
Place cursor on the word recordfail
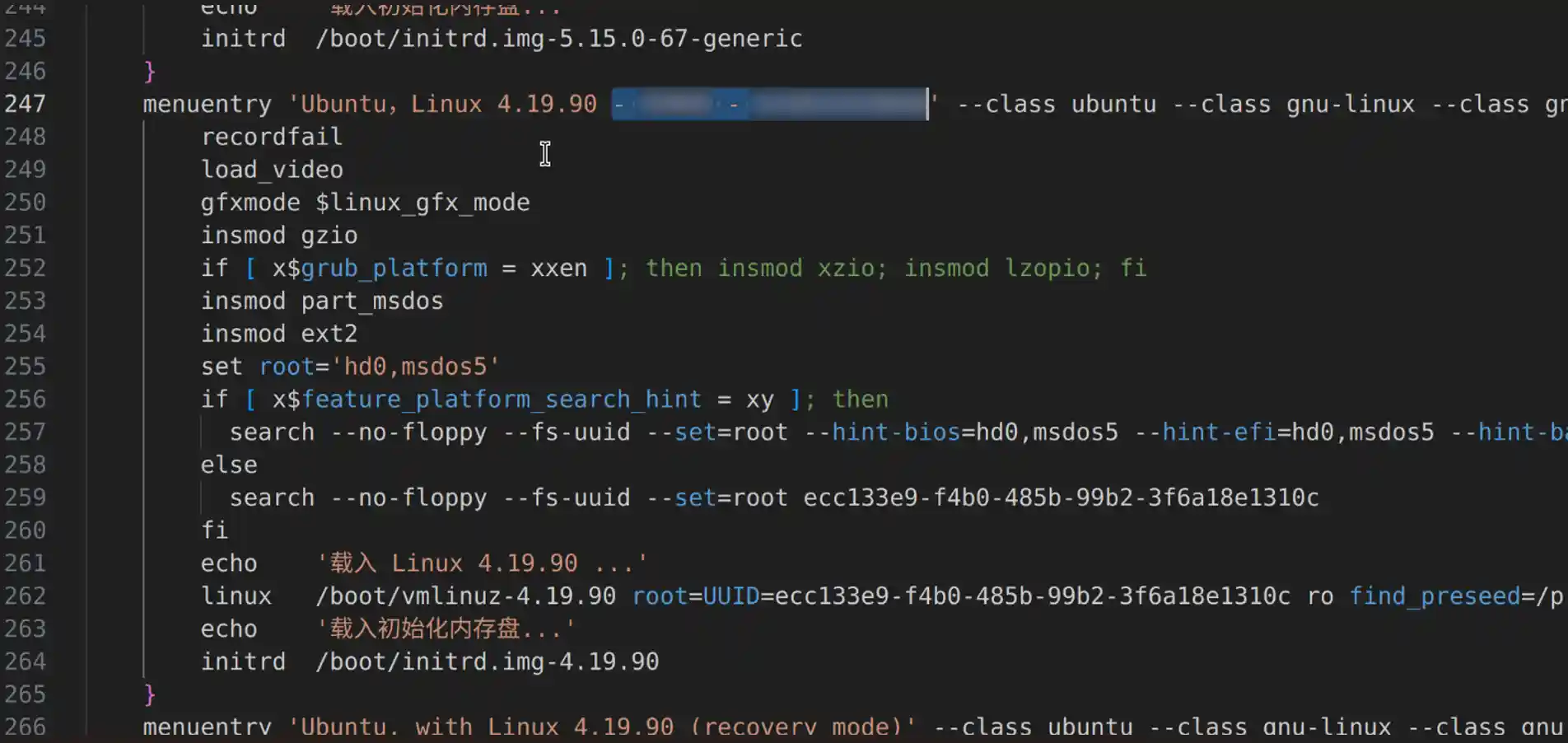pyautogui.click(x=272, y=137)
